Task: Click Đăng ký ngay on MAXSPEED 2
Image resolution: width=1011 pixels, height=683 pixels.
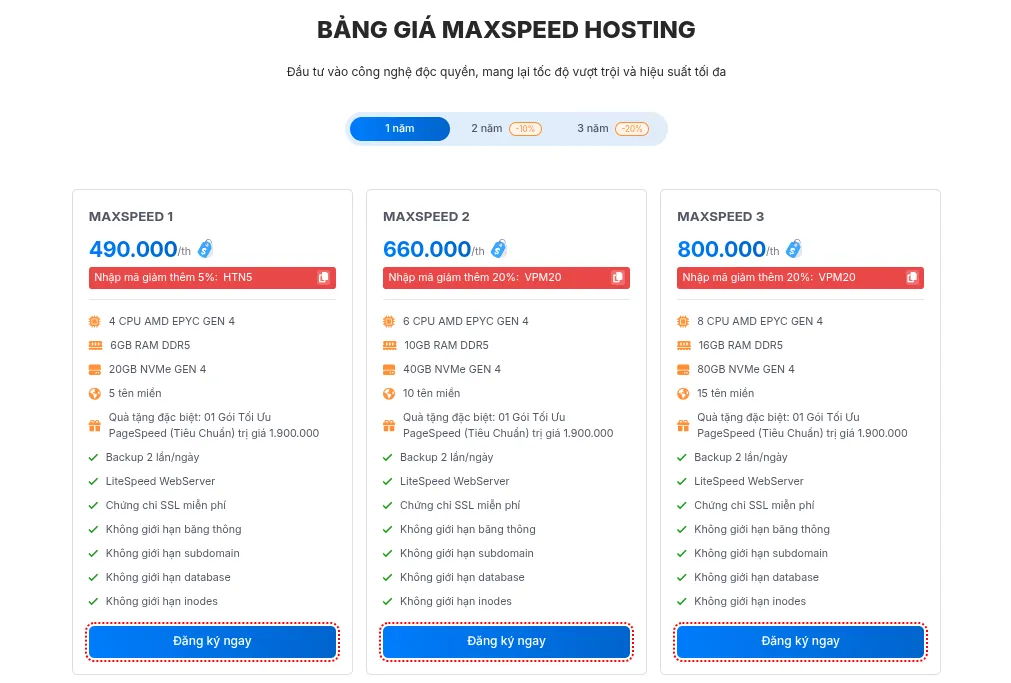Action: (506, 641)
